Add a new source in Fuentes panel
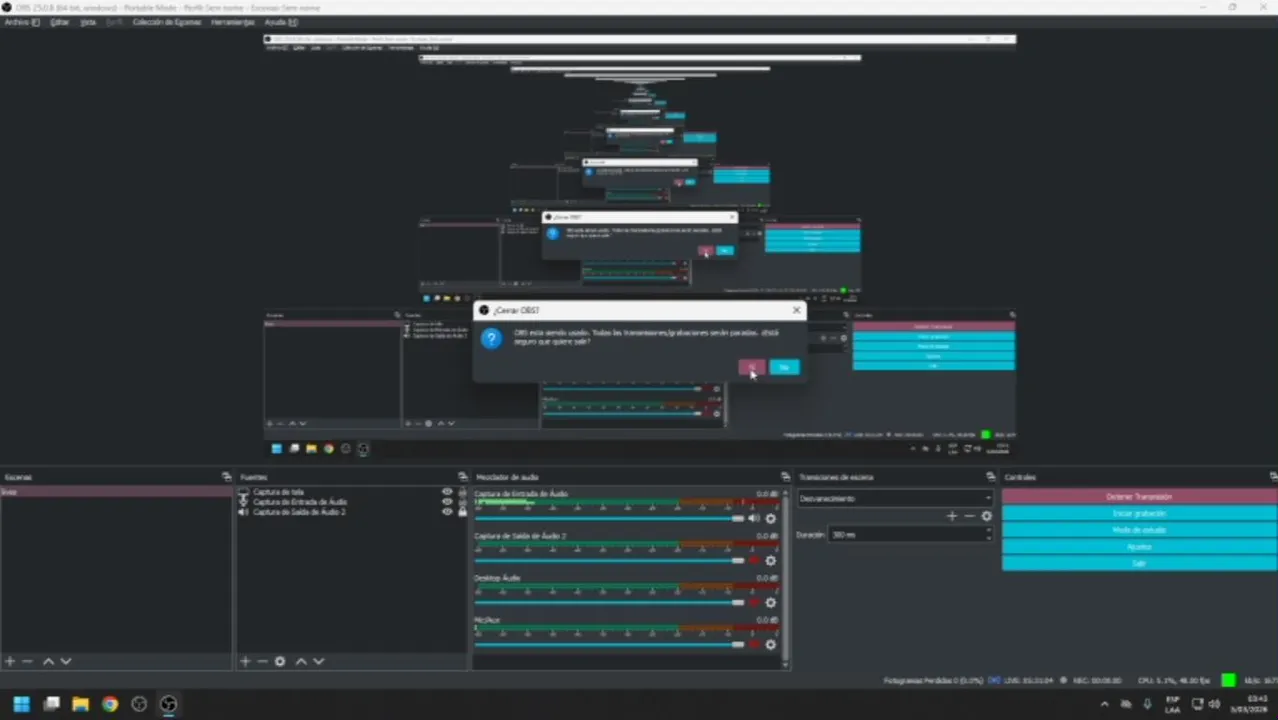Image resolution: width=1278 pixels, height=720 pixels. [x=245, y=661]
